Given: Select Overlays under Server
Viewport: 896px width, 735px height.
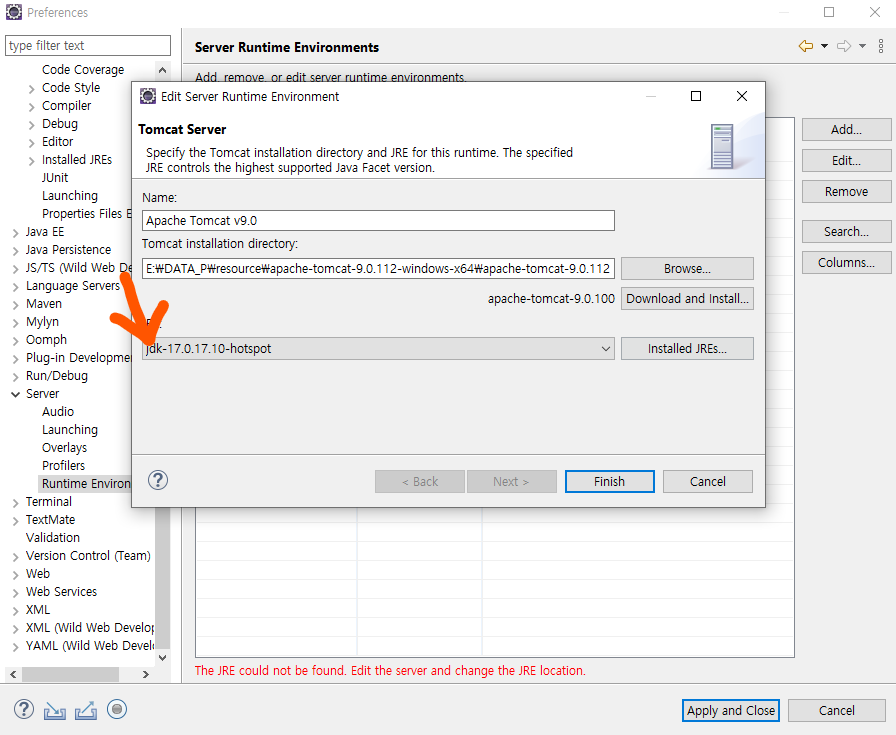Looking at the screenshot, I should [x=64, y=448].
